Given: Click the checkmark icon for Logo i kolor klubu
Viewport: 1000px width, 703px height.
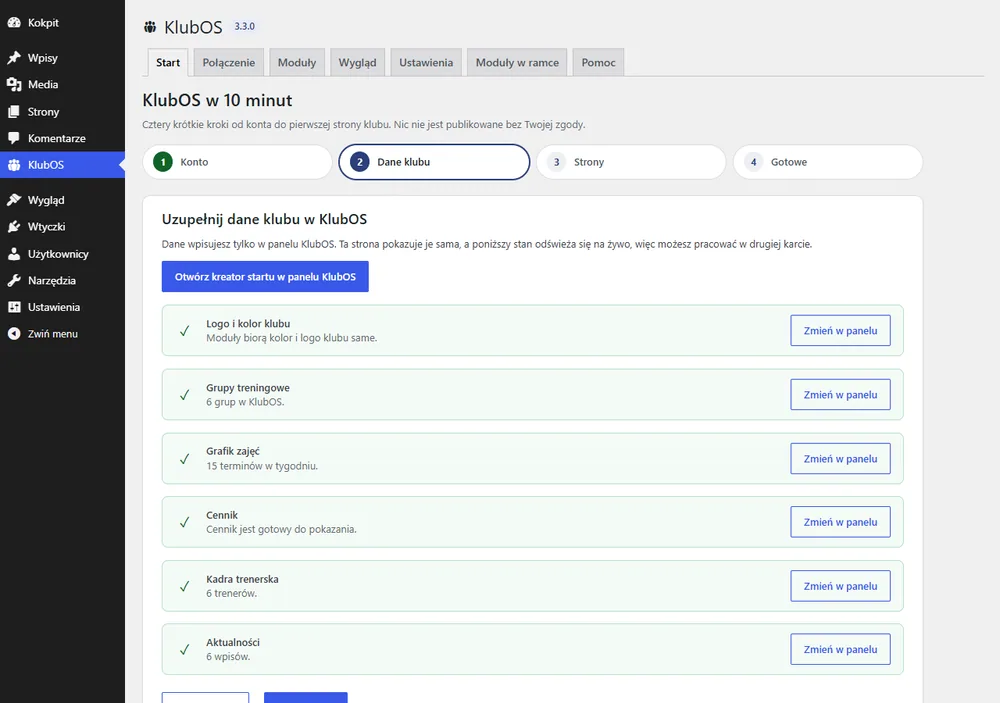Looking at the screenshot, I should (184, 330).
